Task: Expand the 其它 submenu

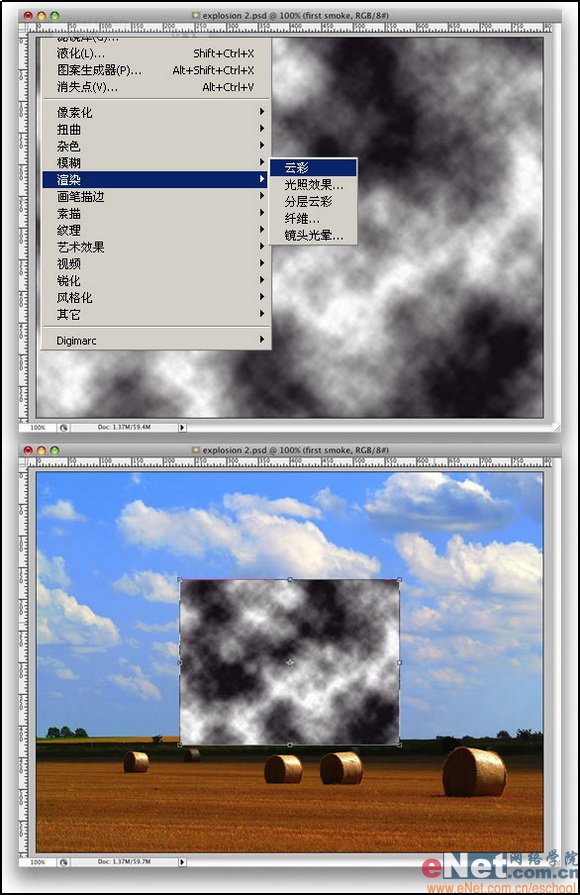Action: pyautogui.click(x=156, y=314)
